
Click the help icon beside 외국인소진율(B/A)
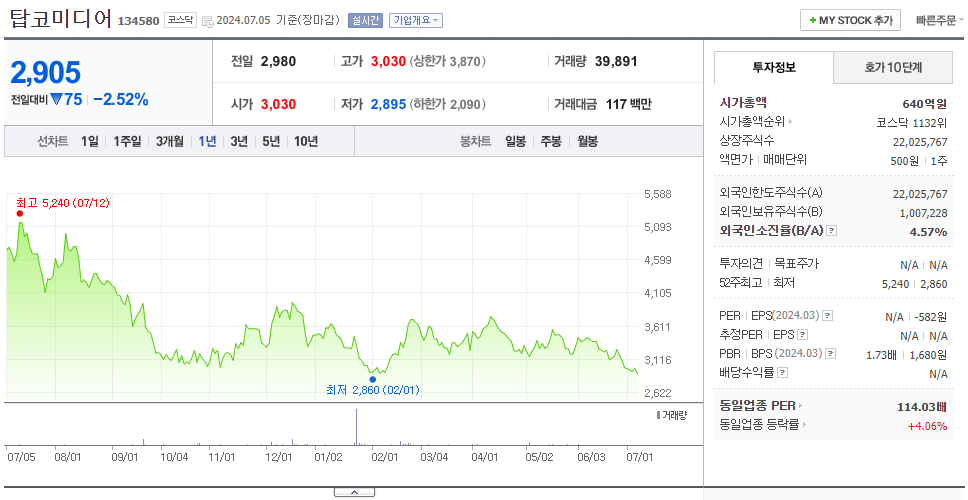[832, 231]
